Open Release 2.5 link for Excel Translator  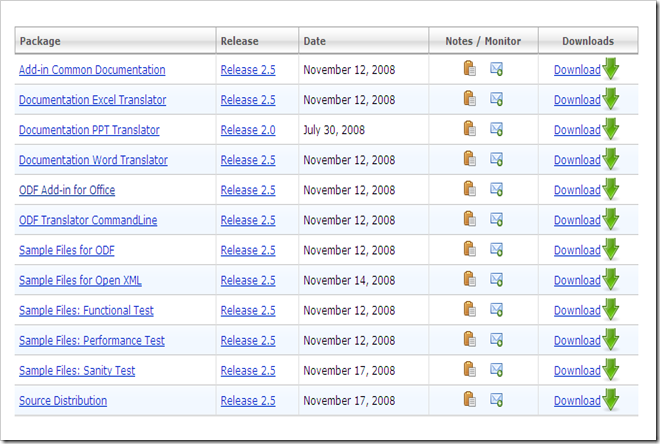(248, 100)
